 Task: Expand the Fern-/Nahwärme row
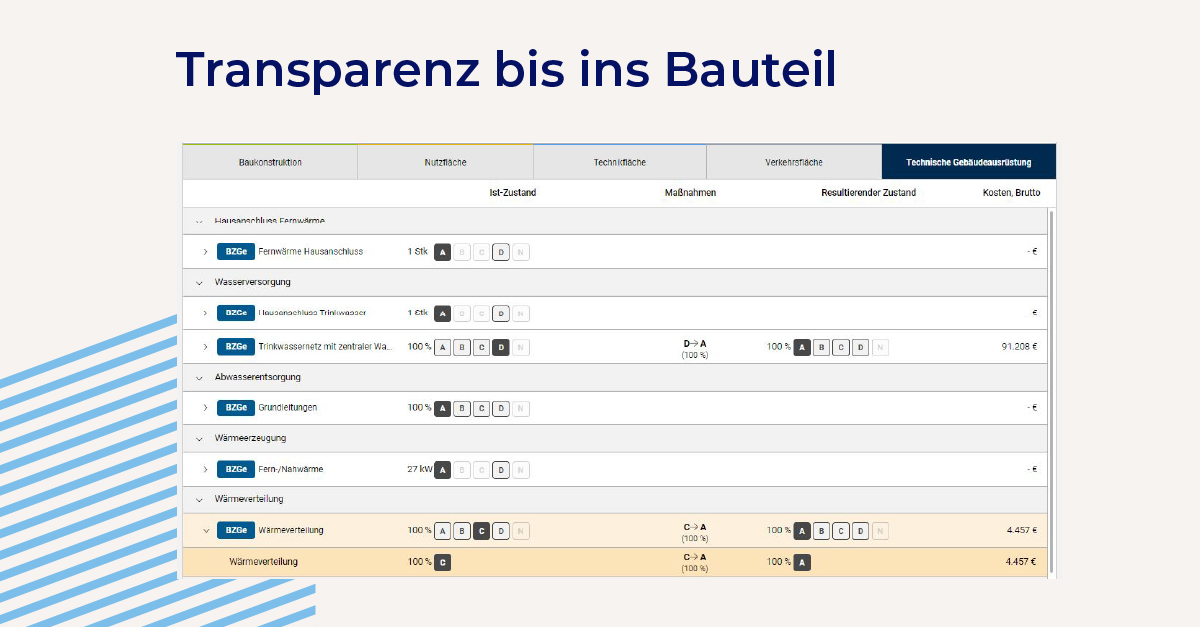tap(206, 469)
